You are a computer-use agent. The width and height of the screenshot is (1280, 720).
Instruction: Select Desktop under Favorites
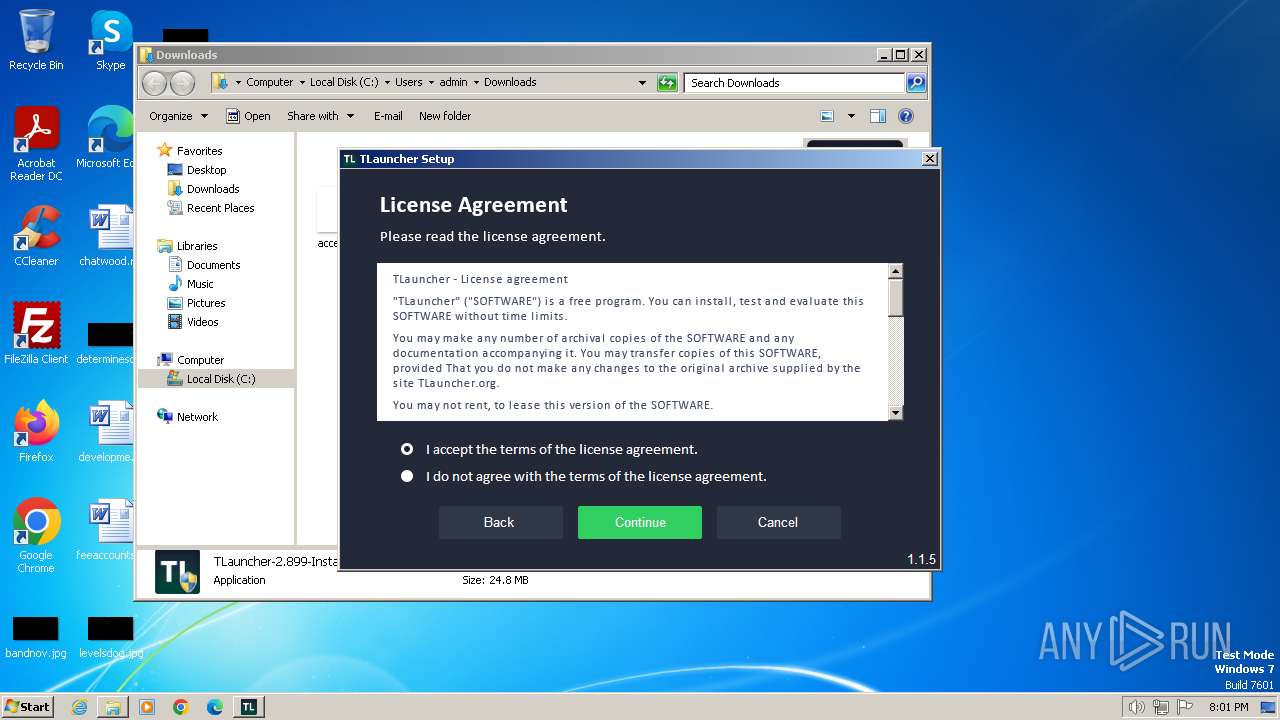206,170
